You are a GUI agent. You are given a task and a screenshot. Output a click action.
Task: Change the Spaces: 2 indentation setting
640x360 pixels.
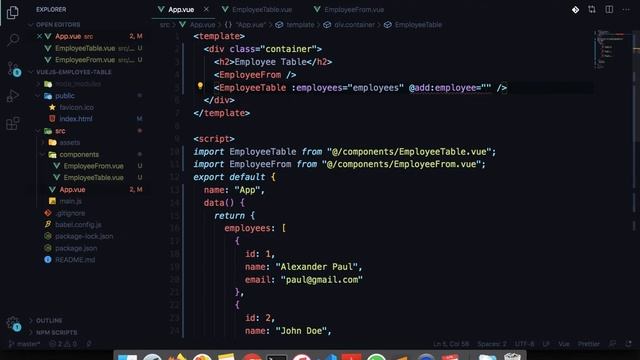click(492, 344)
